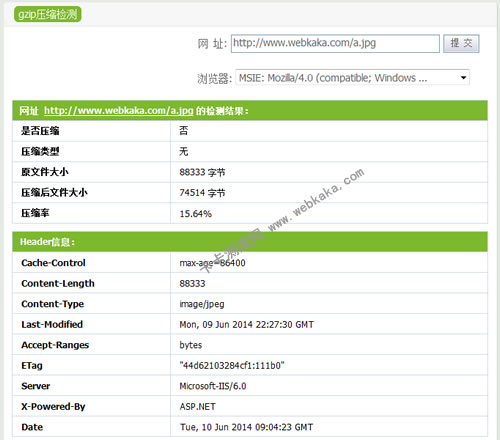Select the ETag value 44d62103284cf1:111b0
This screenshot has width=500, height=440.
232,366
